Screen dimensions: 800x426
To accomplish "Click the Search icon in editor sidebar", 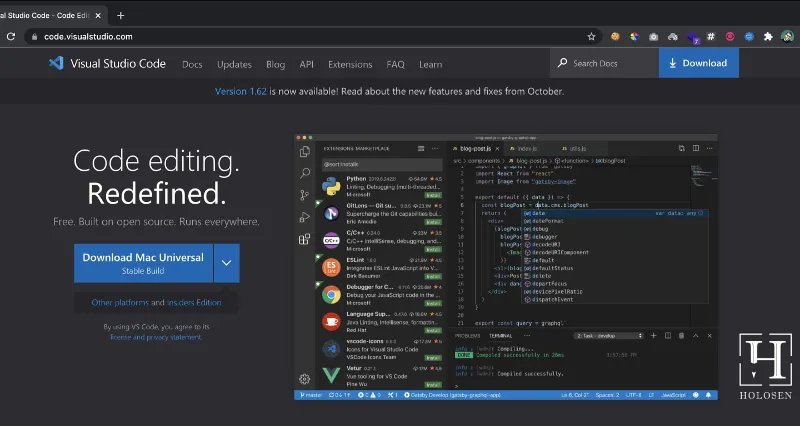I will tap(305, 173).
